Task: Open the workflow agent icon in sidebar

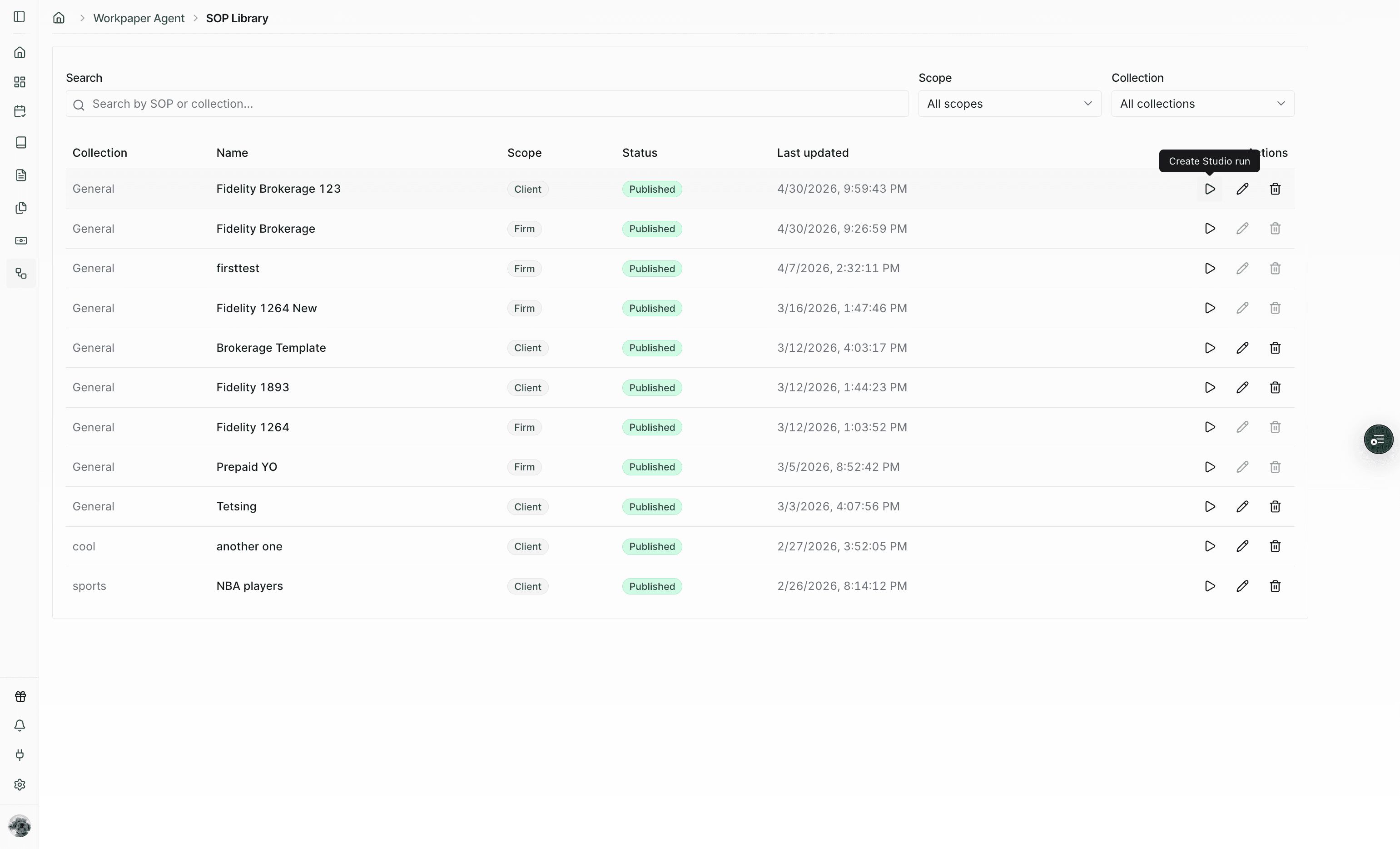Action: [x=21, y=274]
